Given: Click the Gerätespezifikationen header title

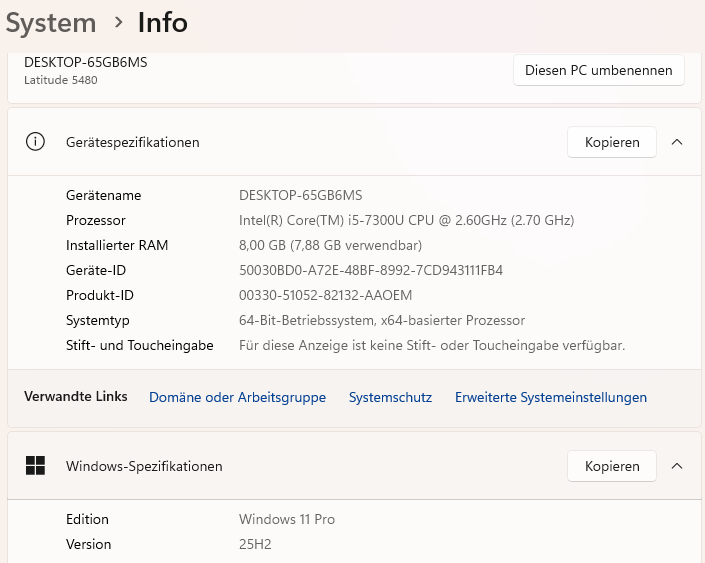Looking at the screenshot, I should [x=133, y=142].
